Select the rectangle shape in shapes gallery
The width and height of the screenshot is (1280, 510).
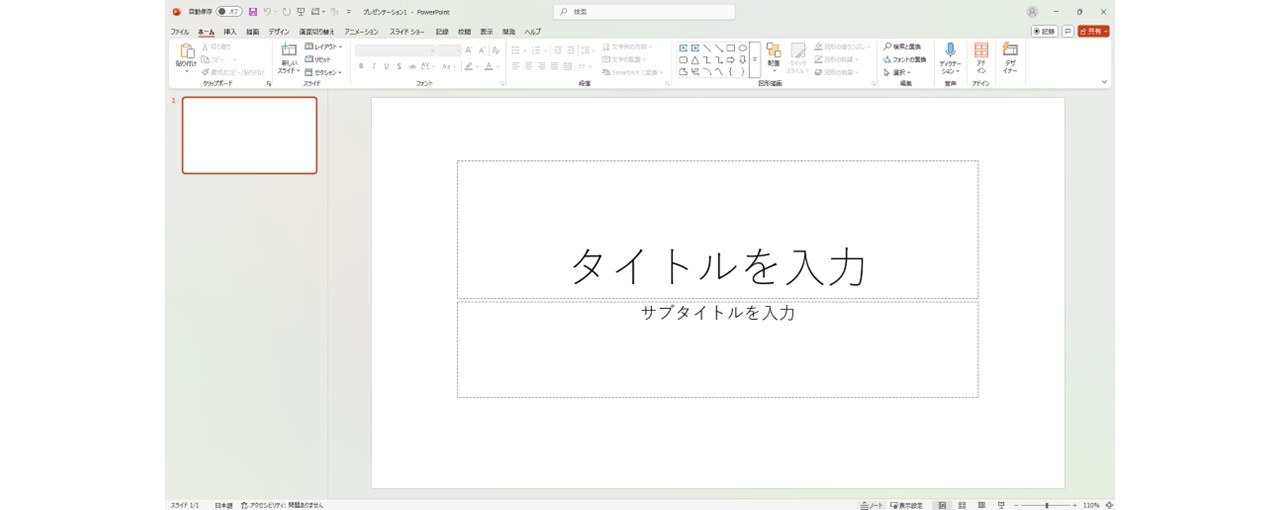(730, 47)
